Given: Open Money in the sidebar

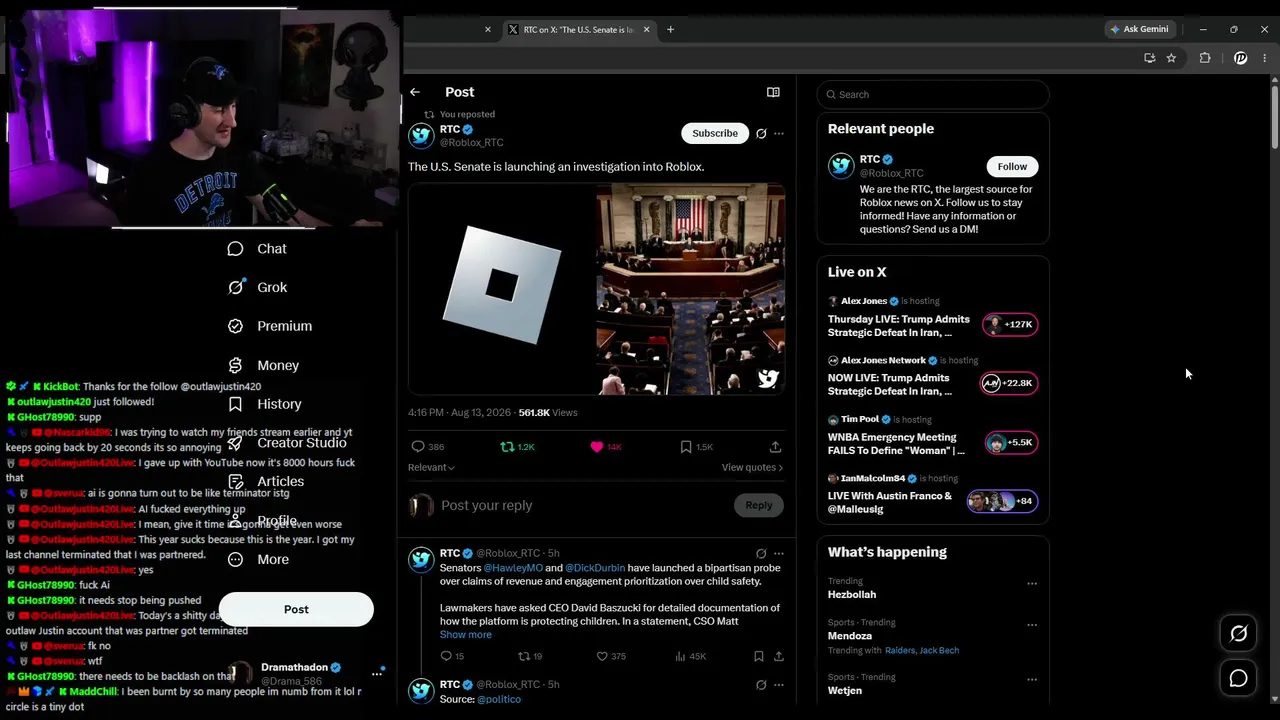Looking at the screenshot, I should tap(263, 366).
